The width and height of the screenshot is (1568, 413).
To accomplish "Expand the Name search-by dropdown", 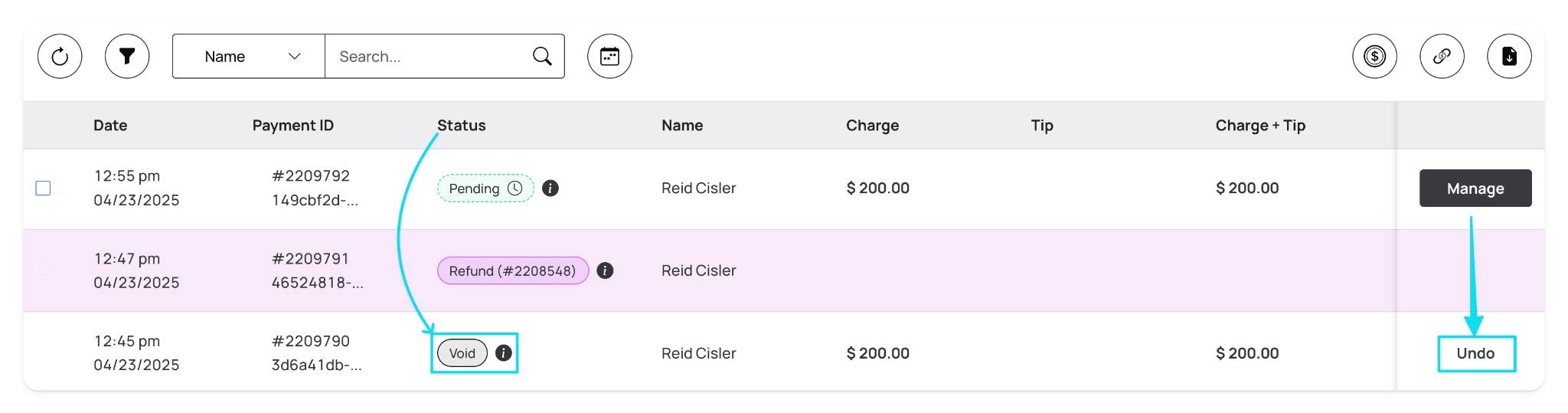I will click(249, 56).
